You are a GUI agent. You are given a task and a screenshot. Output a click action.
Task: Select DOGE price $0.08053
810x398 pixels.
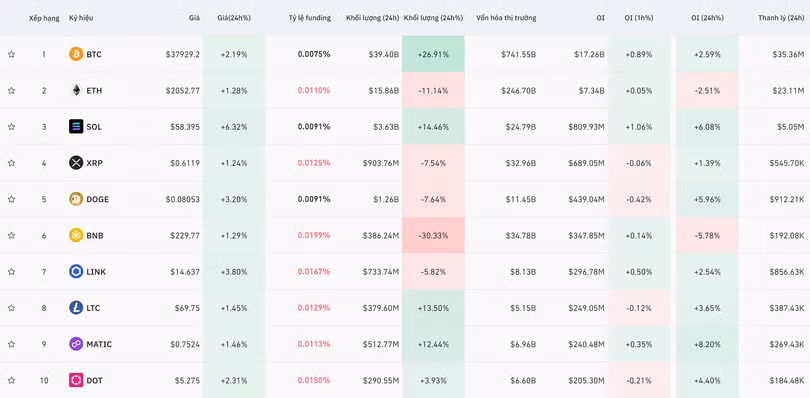(x=183, y=199)
